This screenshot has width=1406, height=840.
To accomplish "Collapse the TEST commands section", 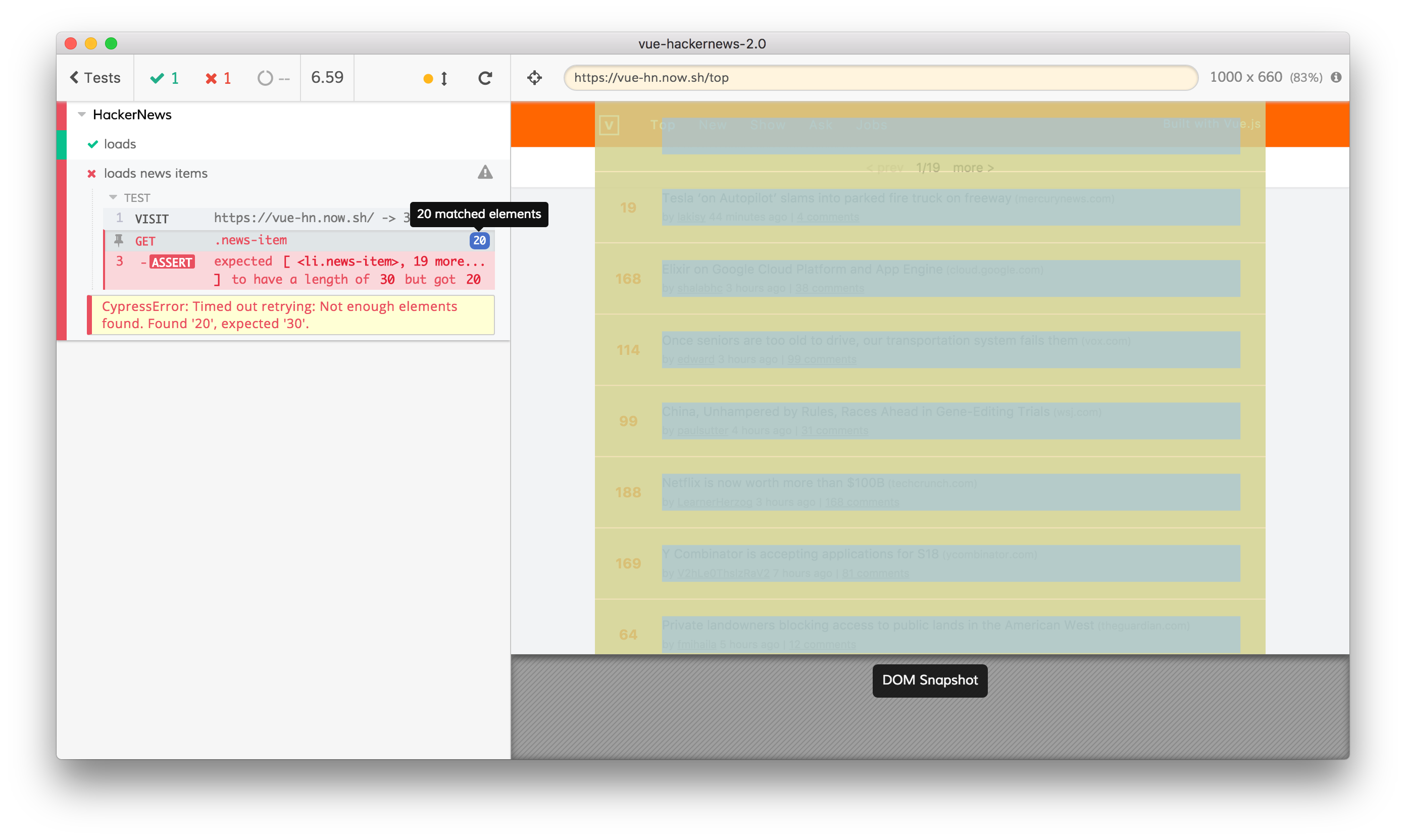I will tap(113, 197).
